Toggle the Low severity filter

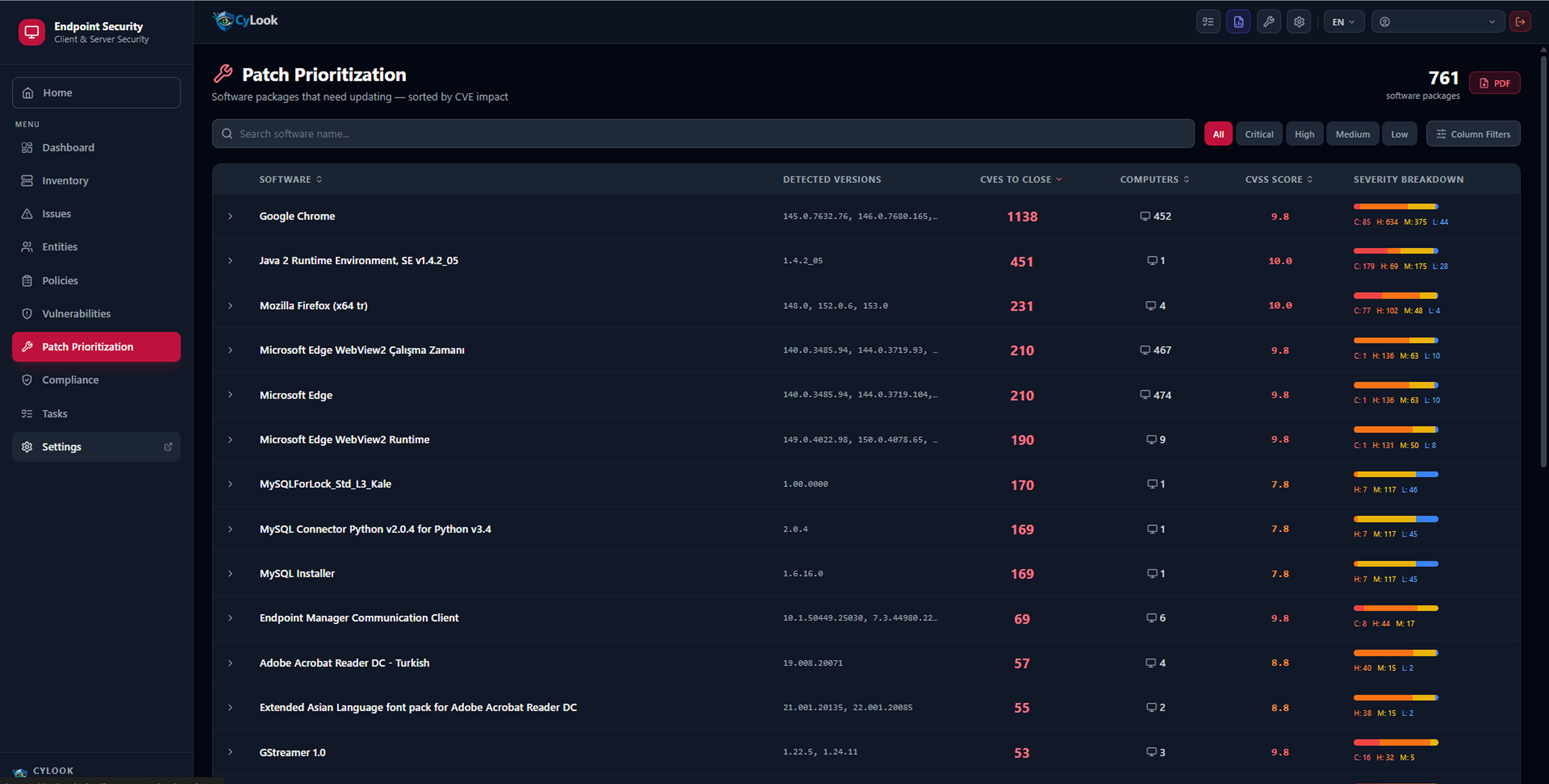tap(1399, 134)
